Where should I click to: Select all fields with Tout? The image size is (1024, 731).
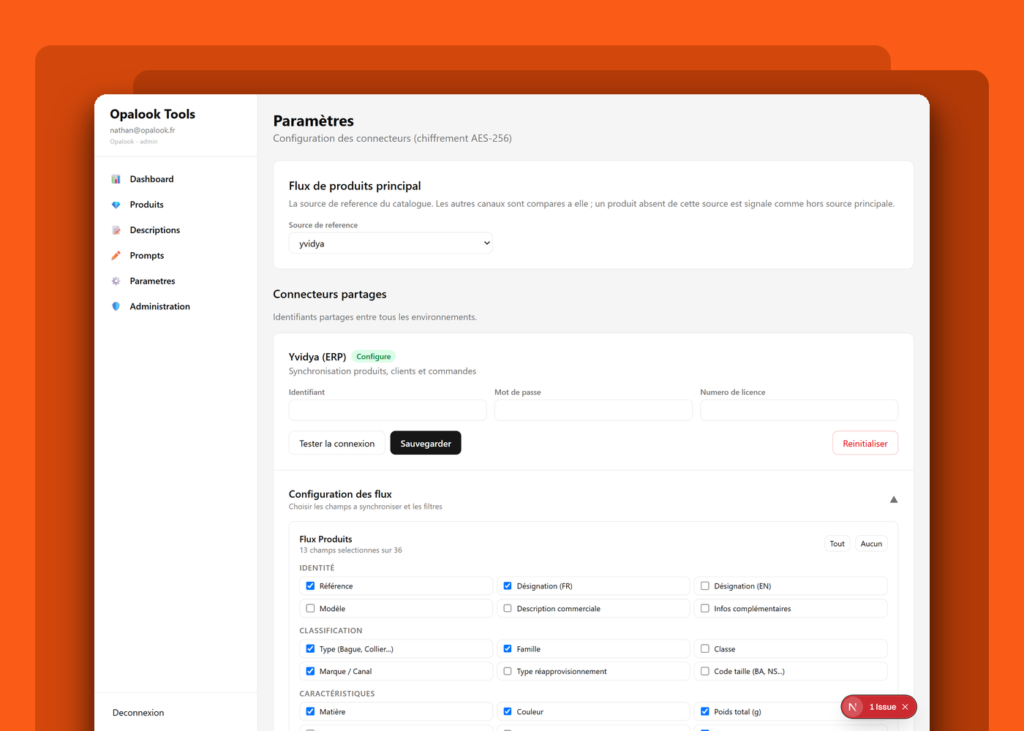(837, 544)
